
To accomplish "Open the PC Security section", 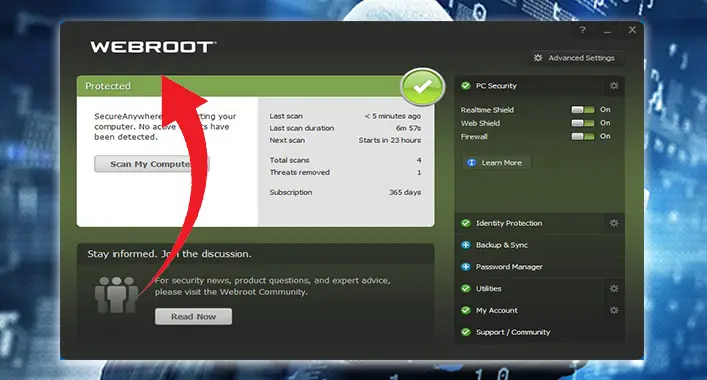I will click(x=496, y=86).
